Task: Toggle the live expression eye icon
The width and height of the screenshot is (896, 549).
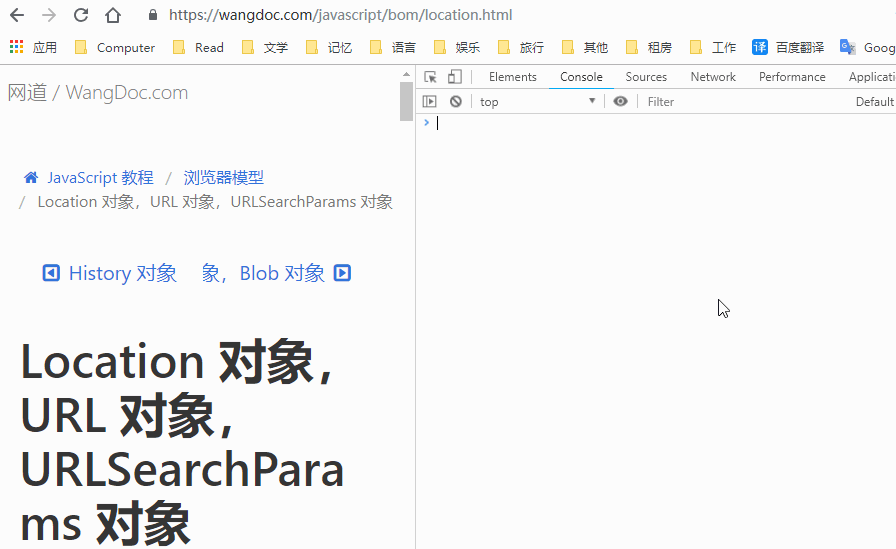Action: point(621,102)
